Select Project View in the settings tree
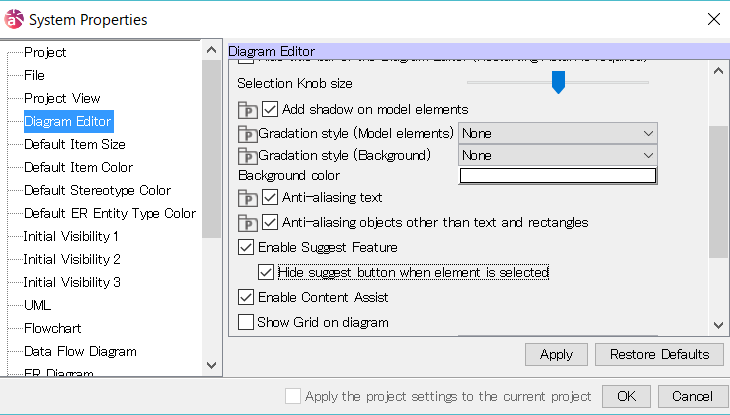This screenshot has width=730, height=415. pyautogui.click(x=62, y=98)
